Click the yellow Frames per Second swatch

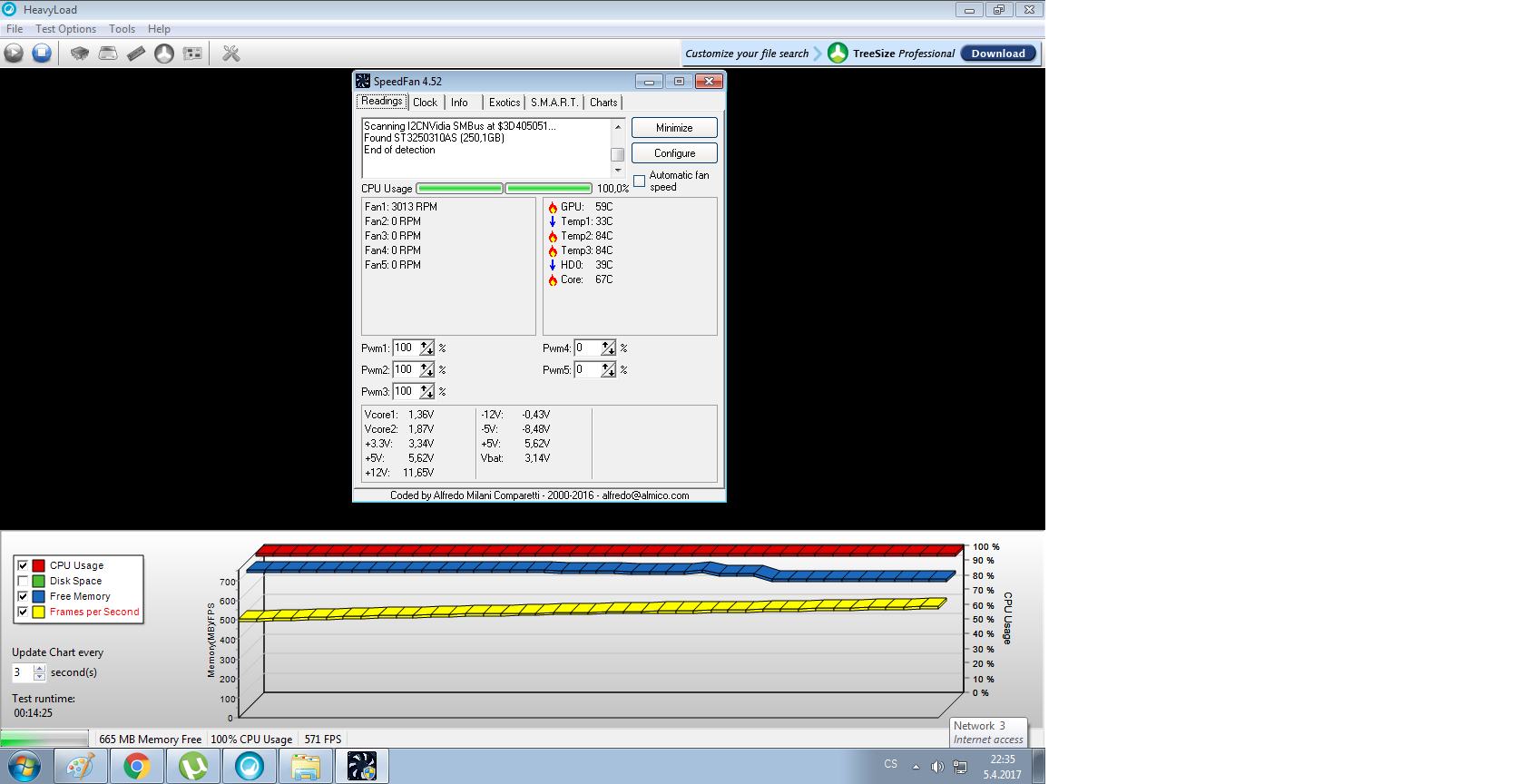[x=38, y=612]
